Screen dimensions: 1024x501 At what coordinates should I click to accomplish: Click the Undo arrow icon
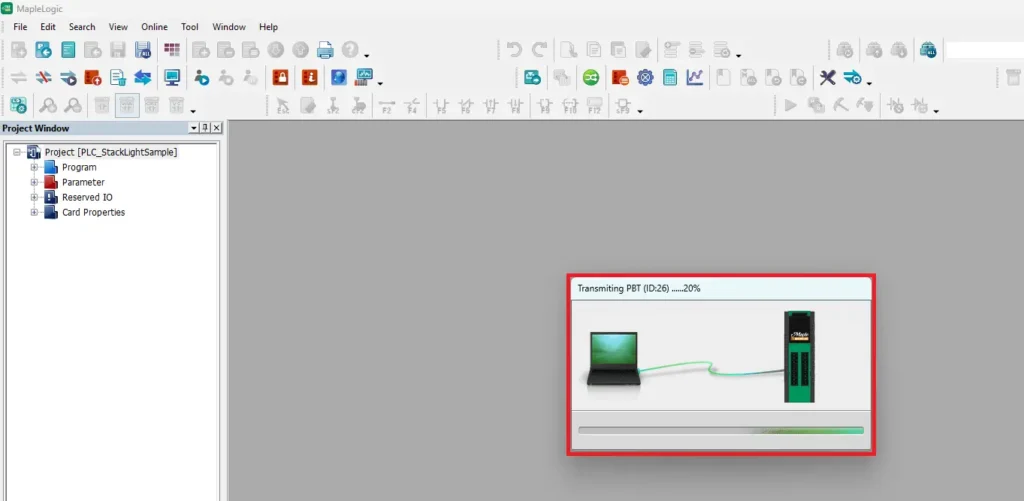(x=514, y=50)
